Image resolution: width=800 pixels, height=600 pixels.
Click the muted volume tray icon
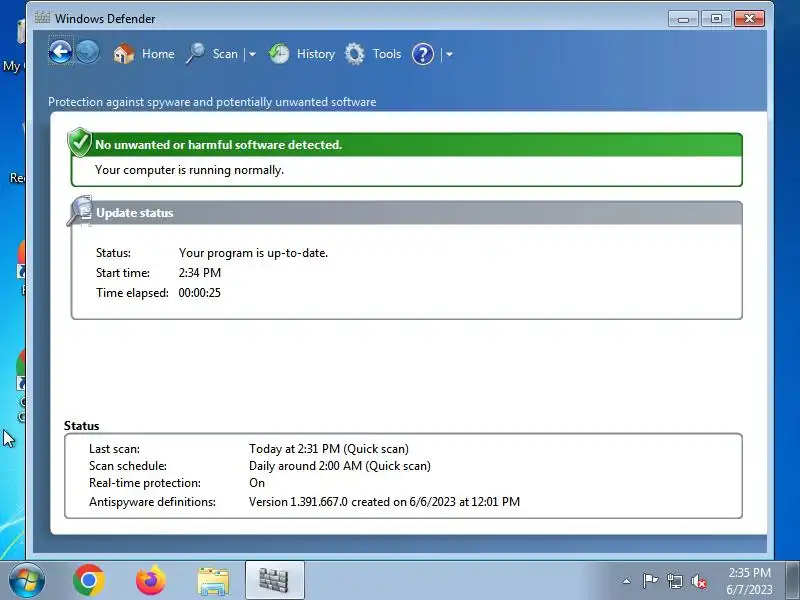(698, 581)
